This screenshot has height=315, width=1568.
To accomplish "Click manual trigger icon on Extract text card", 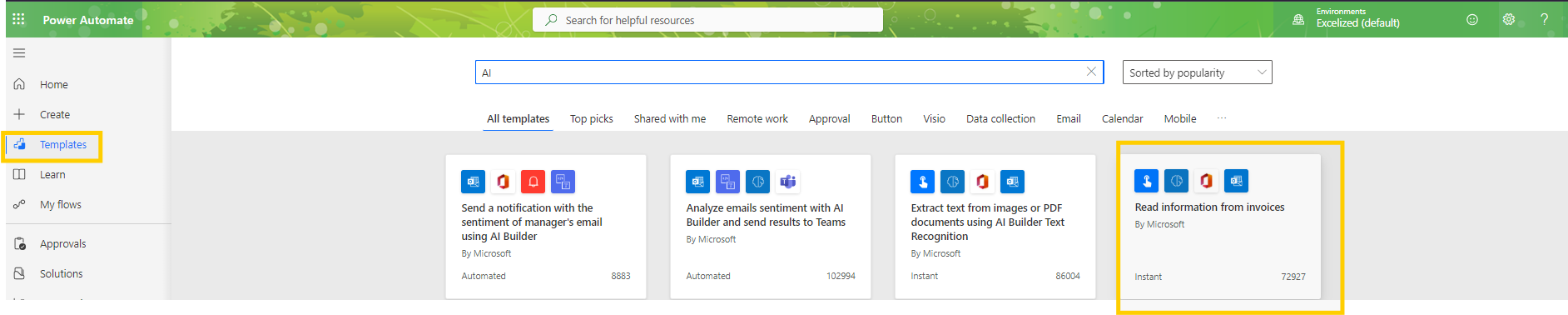I will [x=922, y=181].
